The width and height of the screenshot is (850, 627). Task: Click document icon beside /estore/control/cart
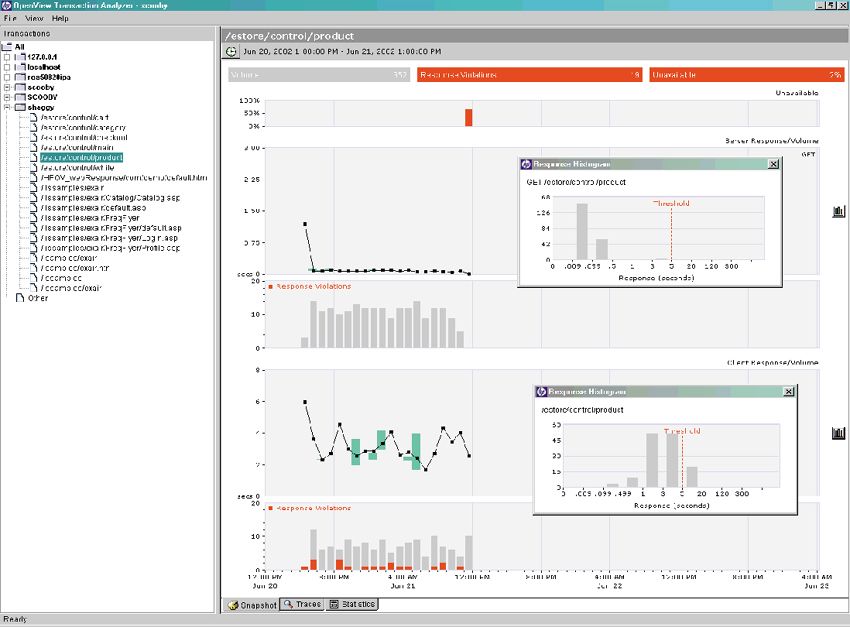[x=34, y=118]
